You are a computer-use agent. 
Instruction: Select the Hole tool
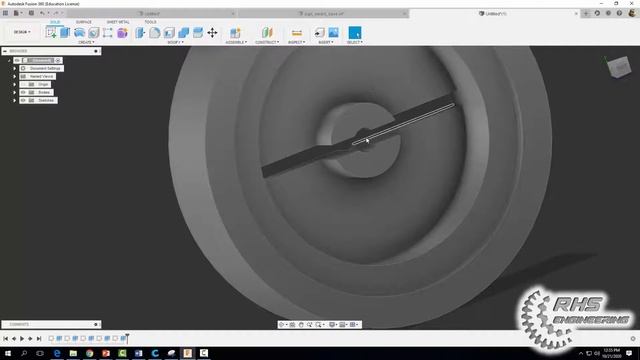tap(93, 33)
